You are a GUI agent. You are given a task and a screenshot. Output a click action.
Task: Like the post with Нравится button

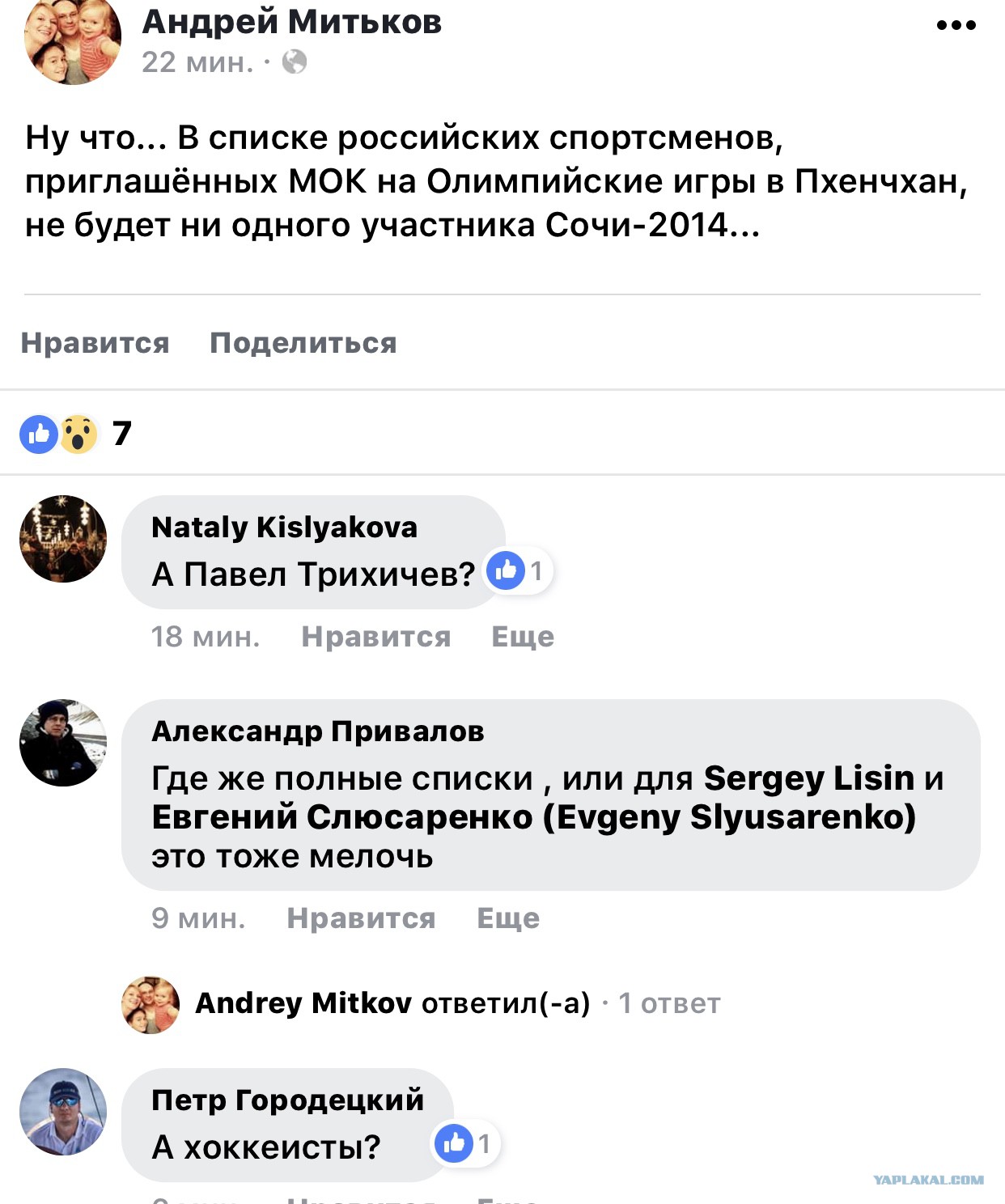pos(95,343)
